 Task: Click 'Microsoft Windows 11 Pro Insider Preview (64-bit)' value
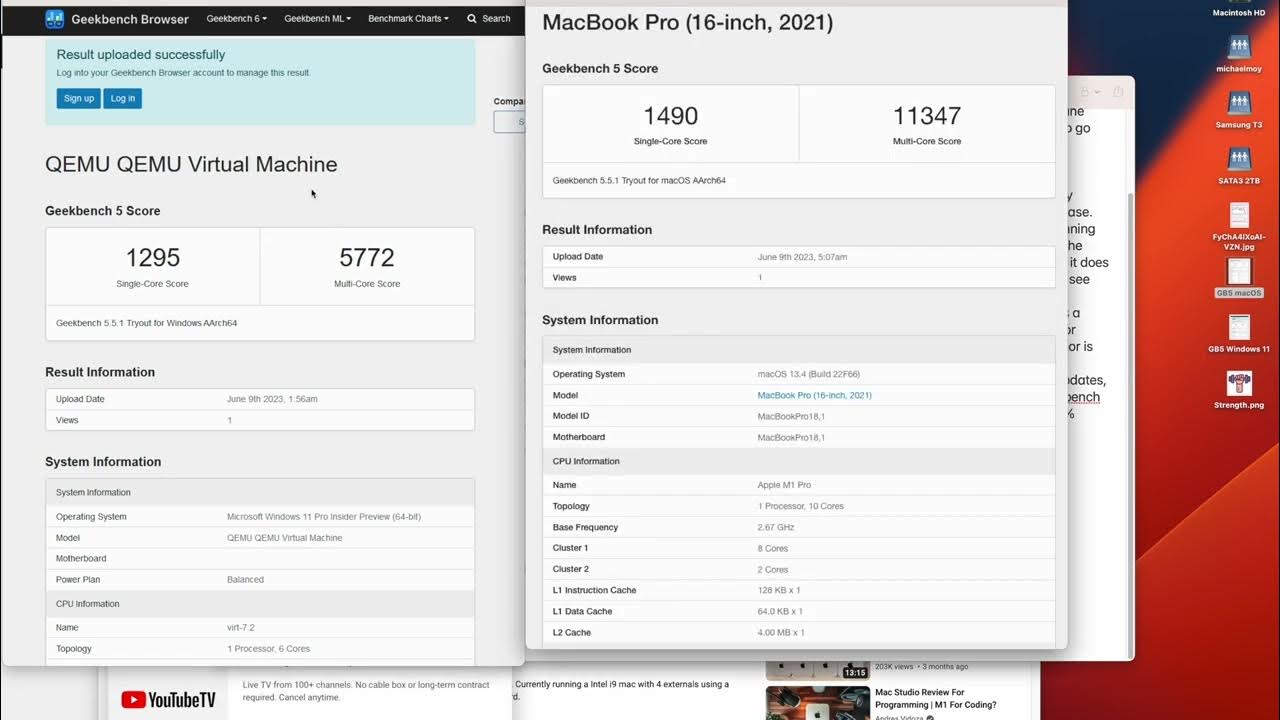324,517
